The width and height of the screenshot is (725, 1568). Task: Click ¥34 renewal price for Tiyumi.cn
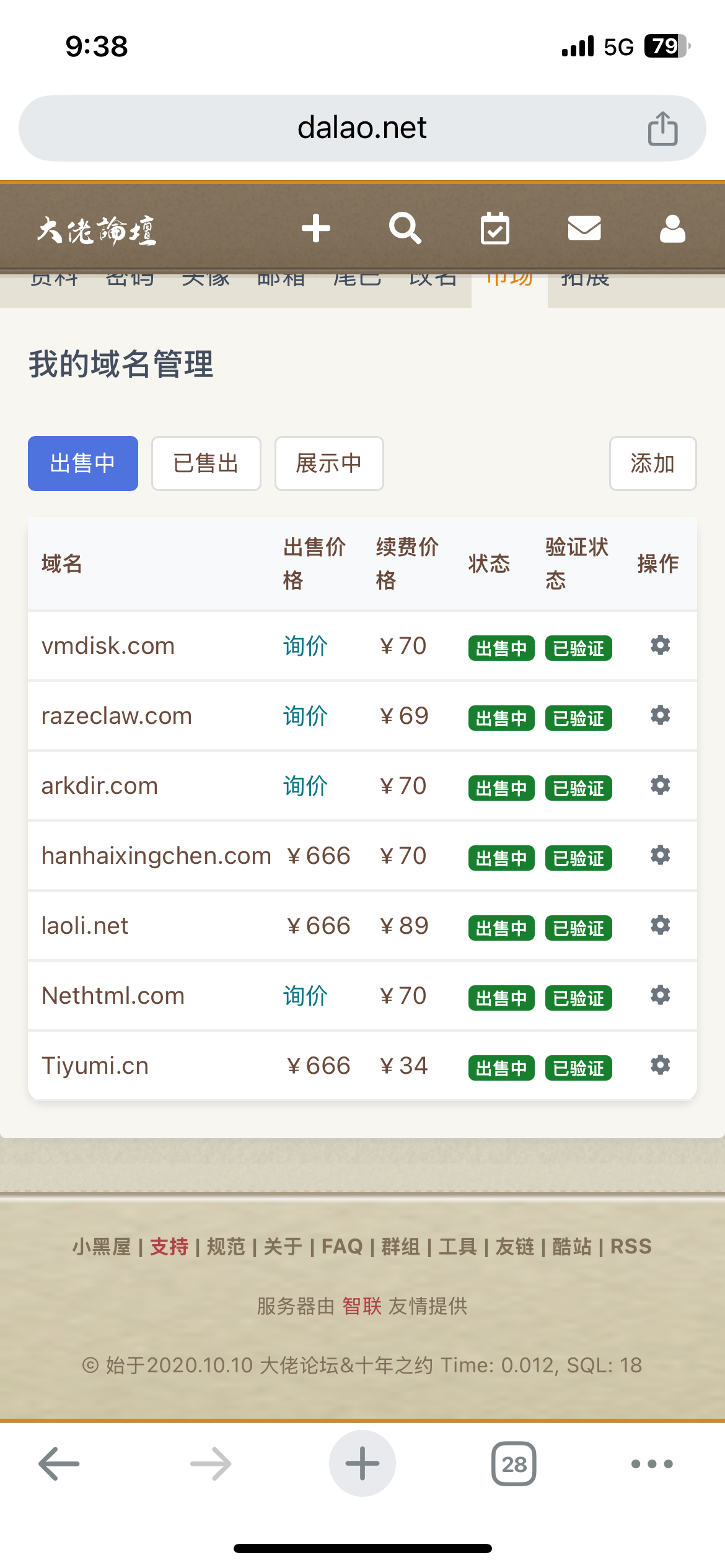[404, 1066]
